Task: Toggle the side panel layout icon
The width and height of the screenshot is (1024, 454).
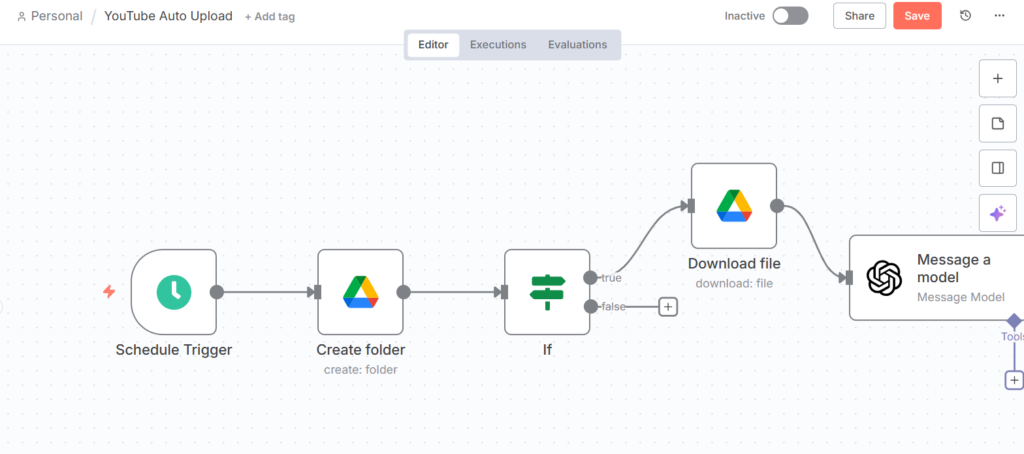Action: [996, 168]
